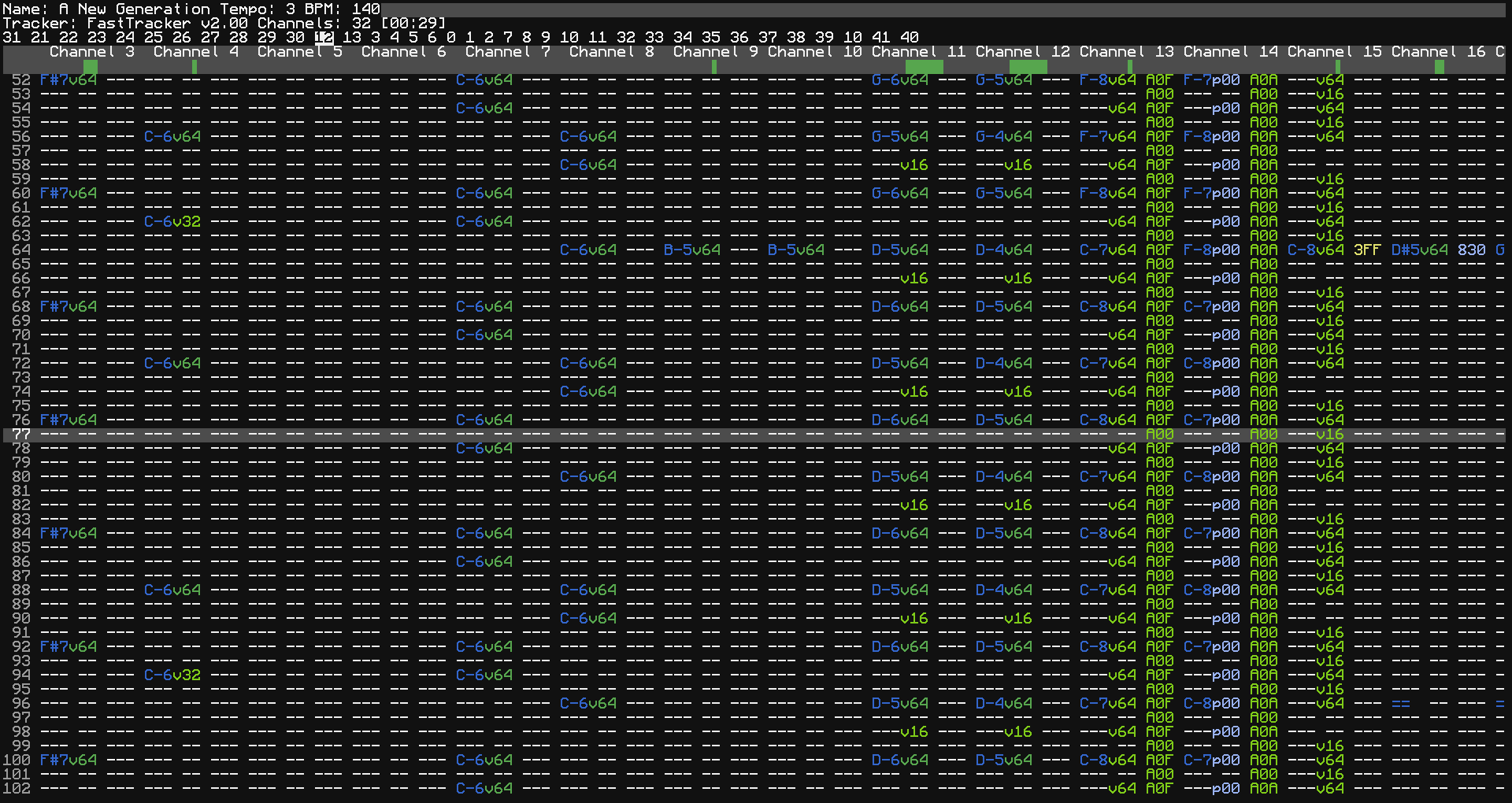The image size is (1512, 803).
Task: Click the yellow '==' note-off in row 96
Action: tap(1401, 703)
